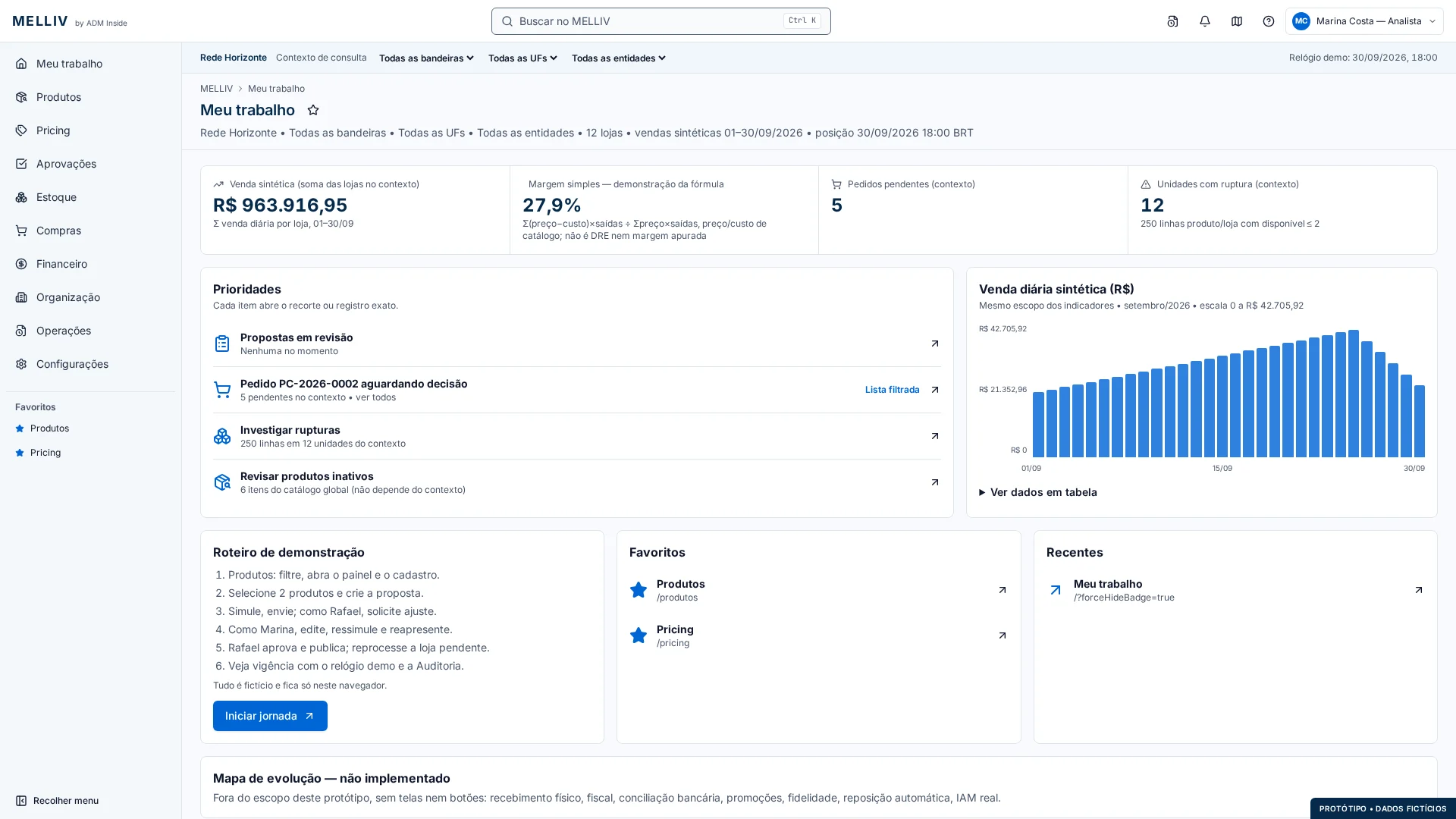Click the map guide icon in header

tap(1236, 21)
